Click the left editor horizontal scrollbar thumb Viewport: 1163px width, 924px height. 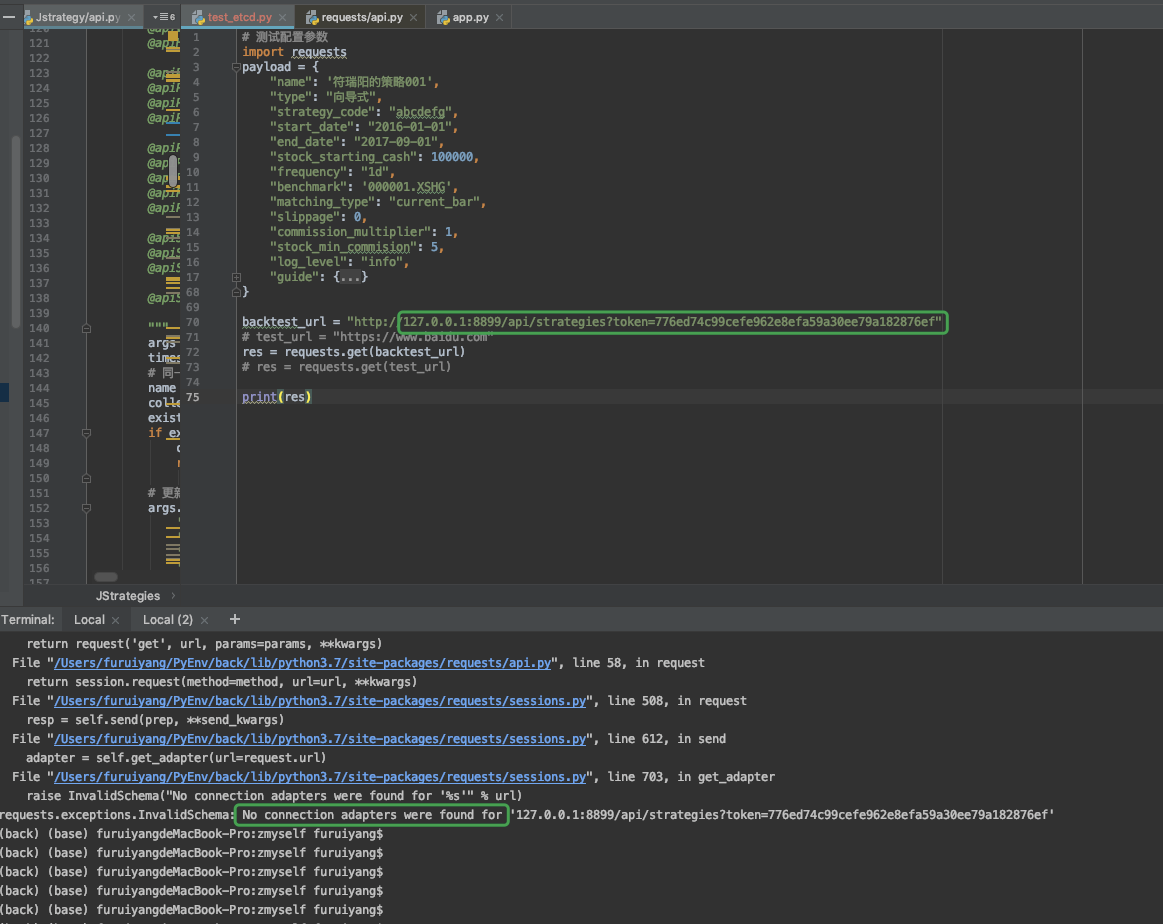pos(106,577)
